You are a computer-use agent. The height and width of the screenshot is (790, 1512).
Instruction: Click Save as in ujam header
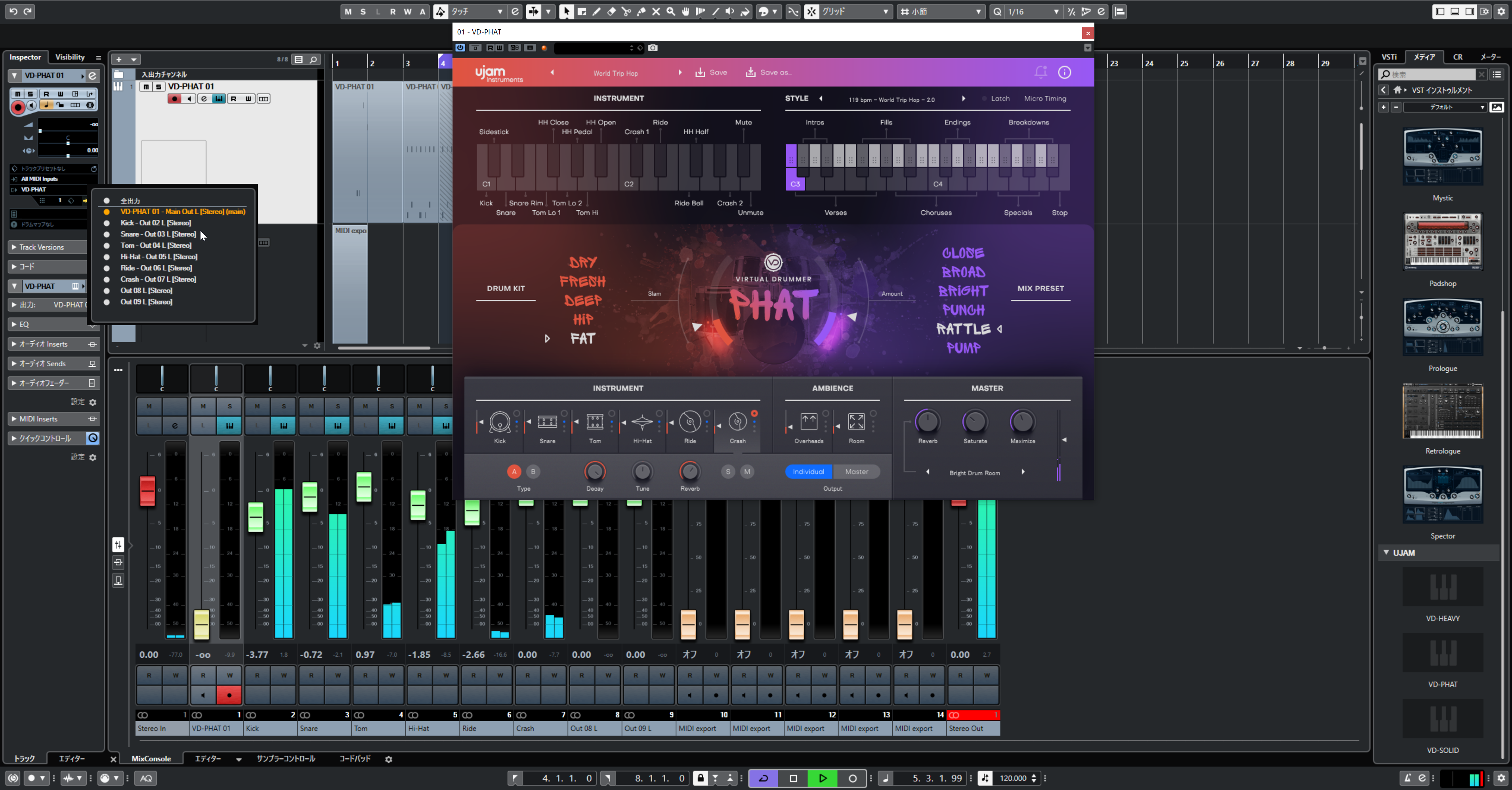[769, 72]
